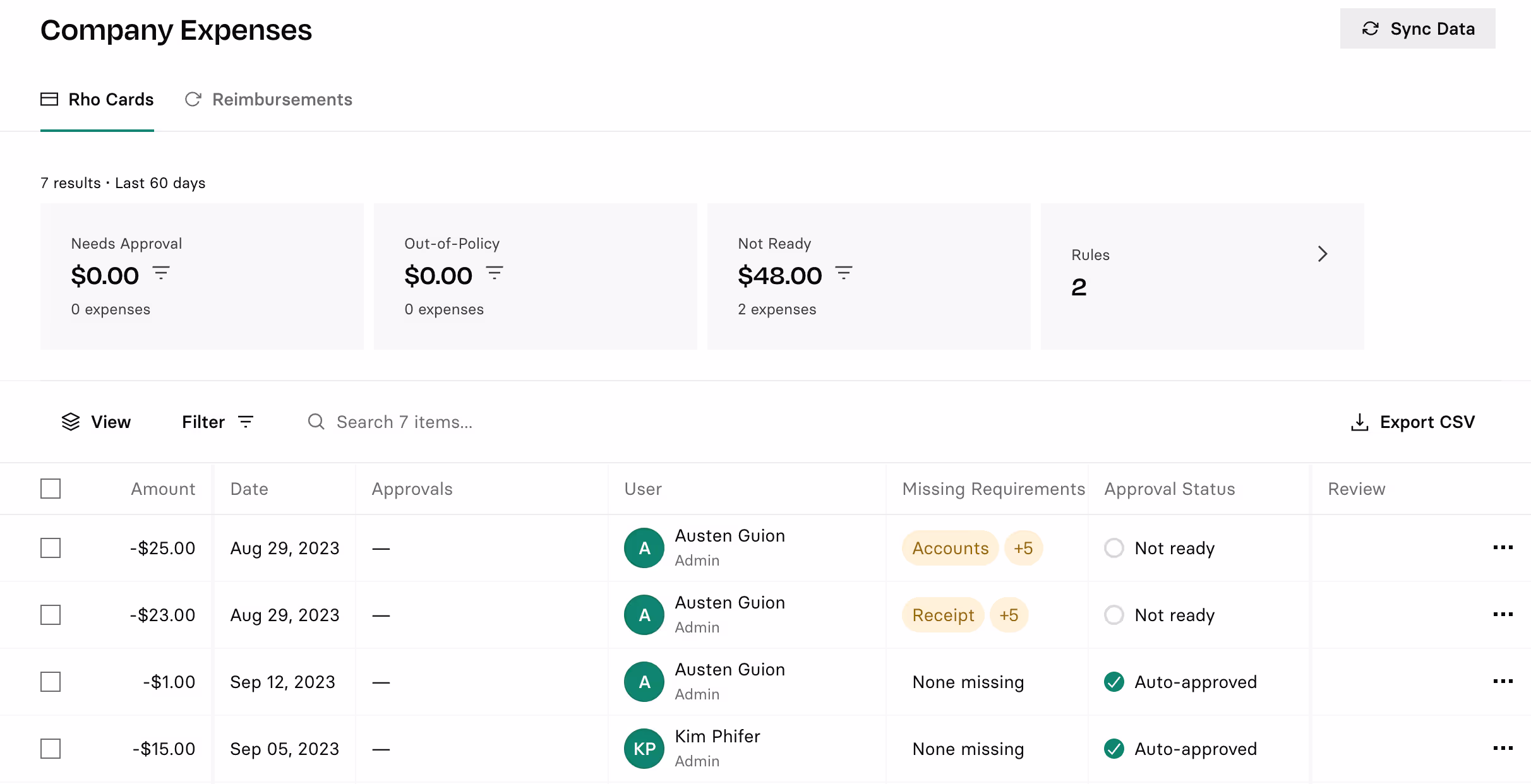Click the Accounts missing requirement badge
Viewport: 1531px width, 784px height.
[951, 548]
